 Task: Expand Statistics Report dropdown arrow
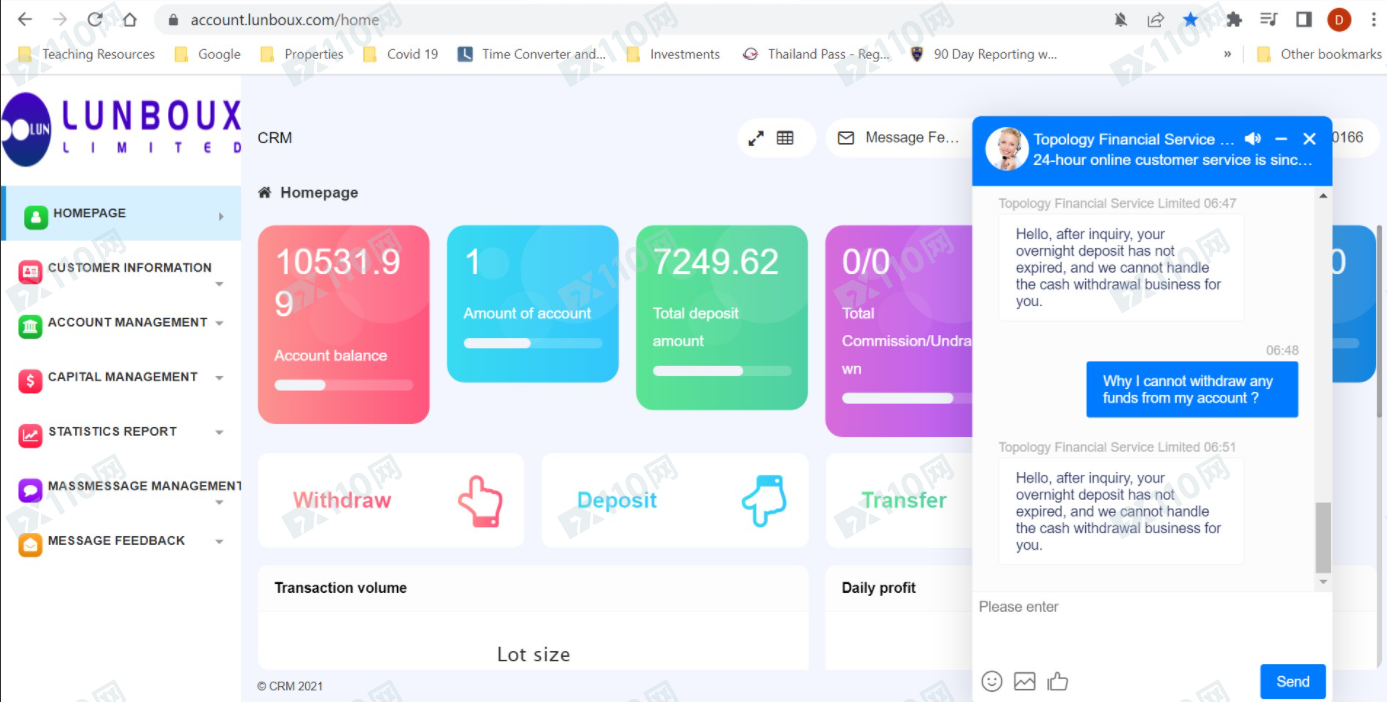(x=219, y=432)
